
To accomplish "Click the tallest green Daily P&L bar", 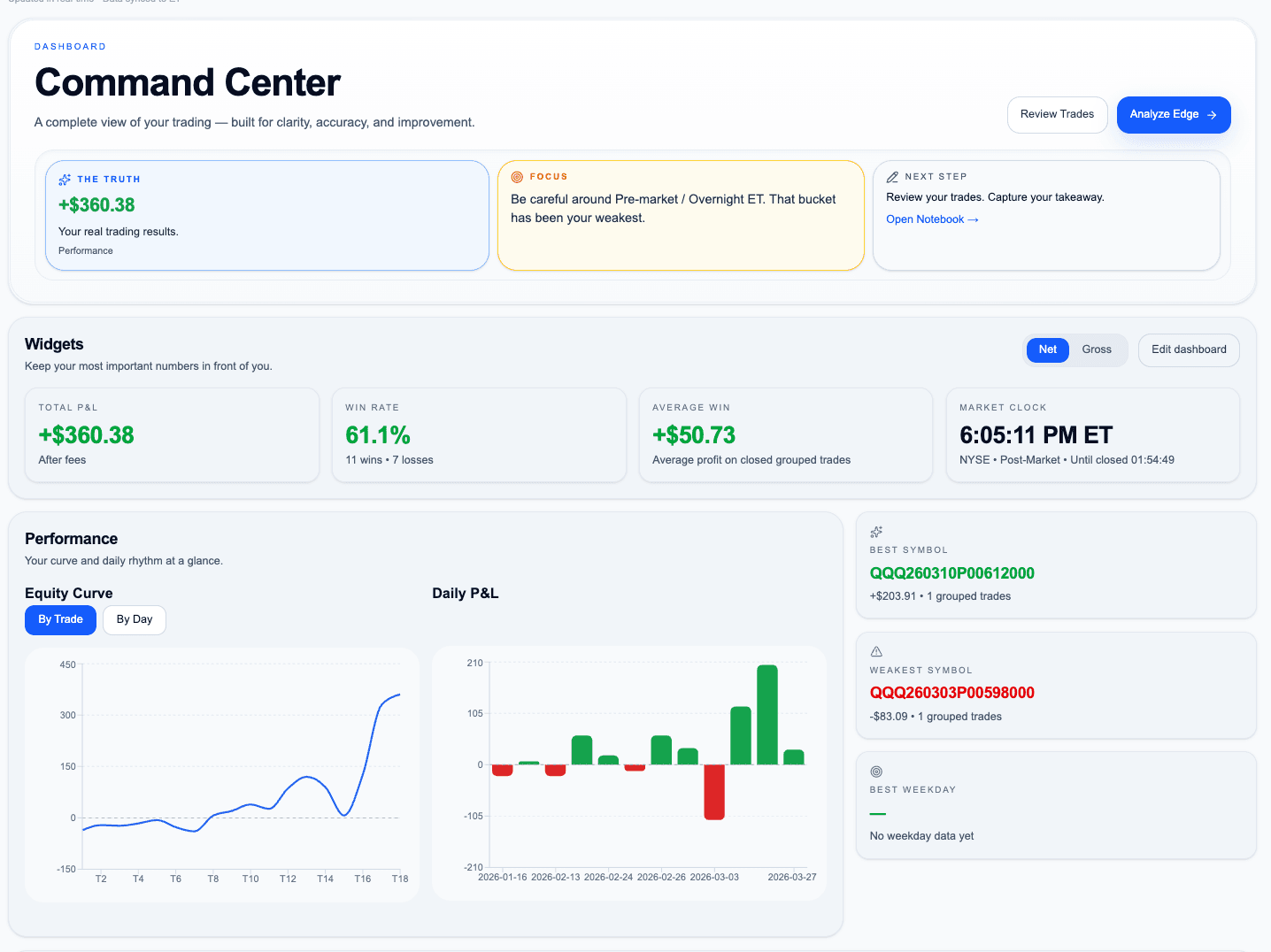I will tap(767, 715).
